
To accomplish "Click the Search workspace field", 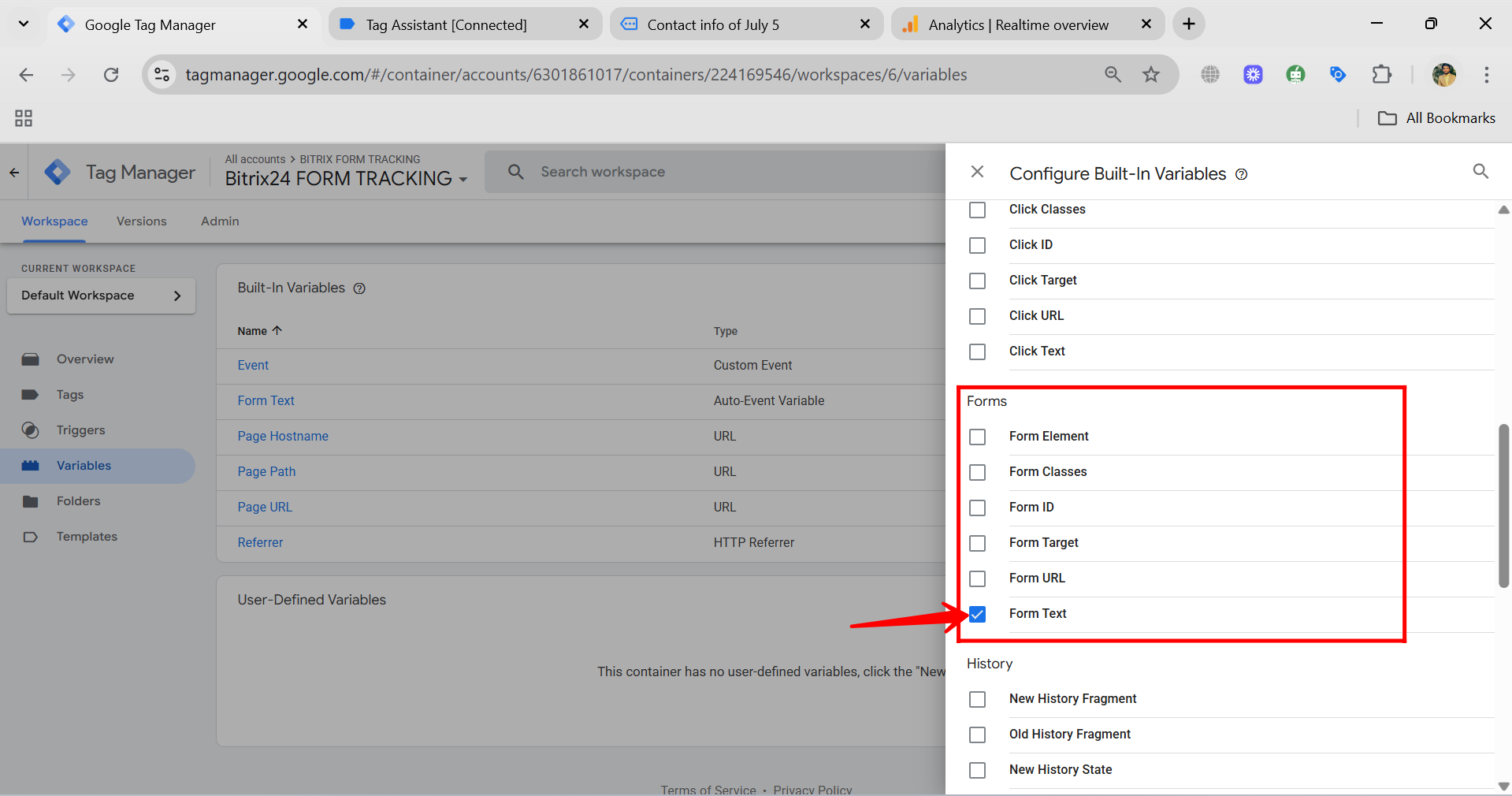I will tap(715, 172).
